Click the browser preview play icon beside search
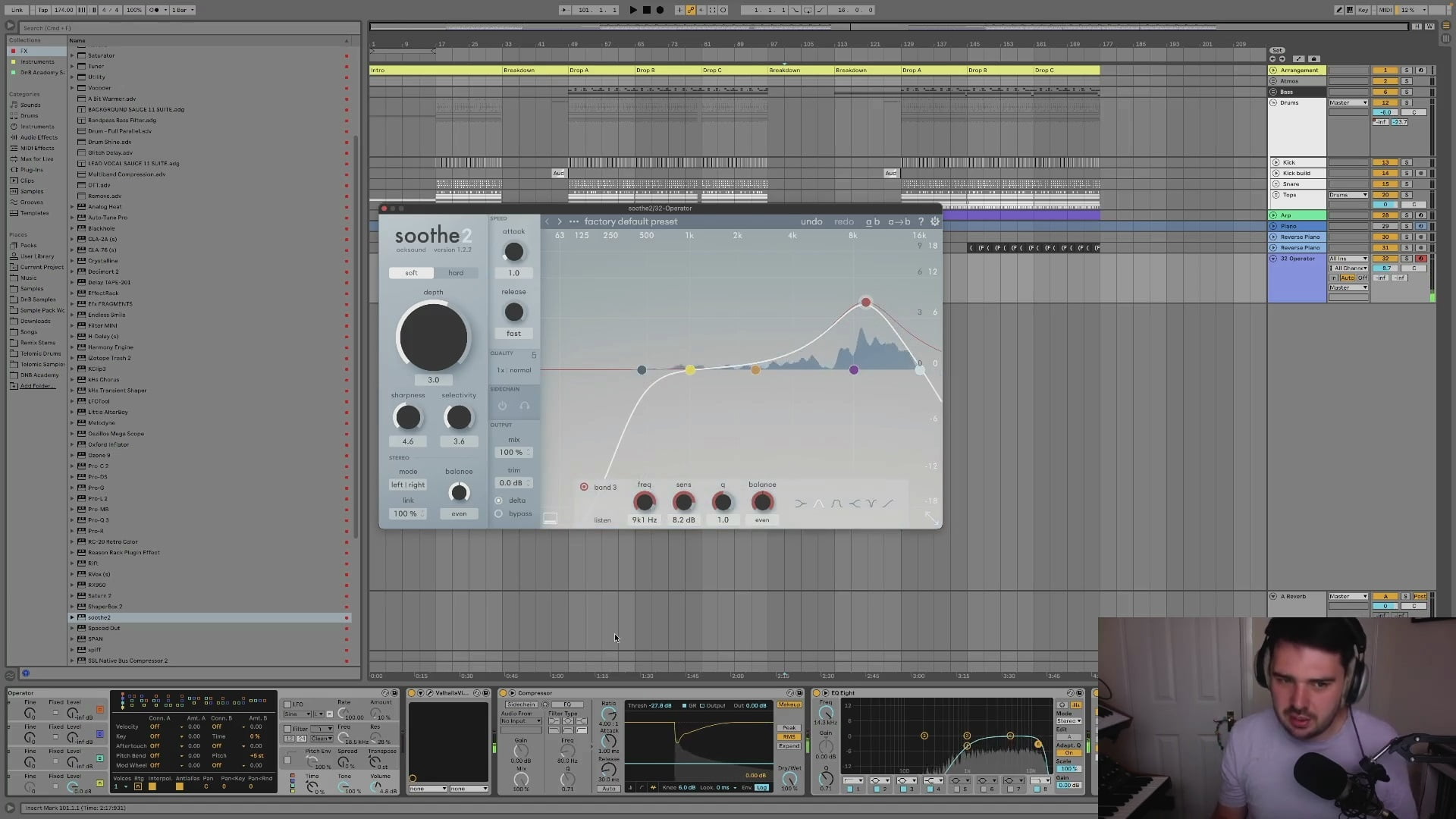The height and width of the screenshot is (819, 1456). [11, 27]
